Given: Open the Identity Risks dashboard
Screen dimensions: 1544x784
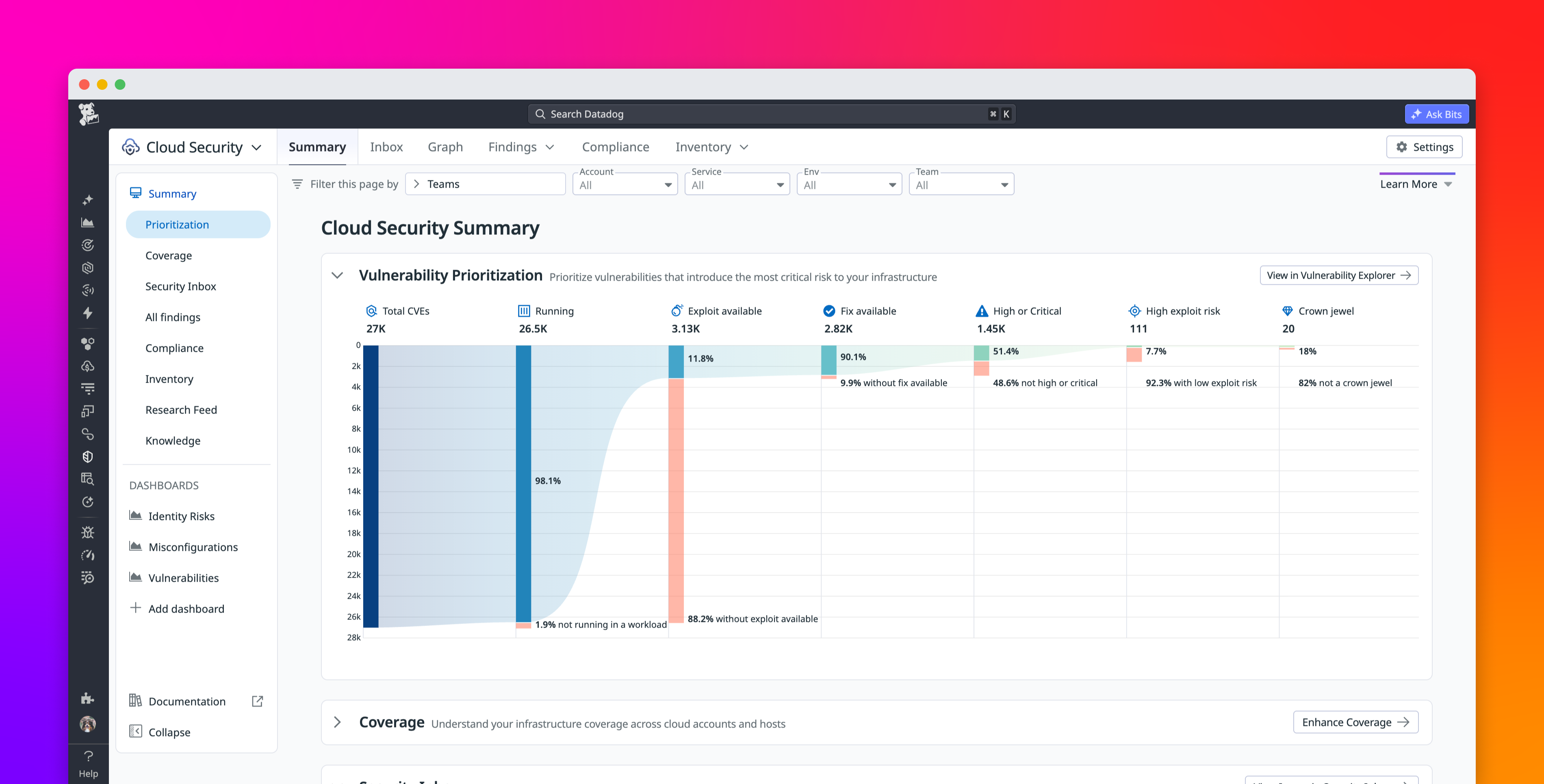Looking at the screenshot, I should (181, 516).
